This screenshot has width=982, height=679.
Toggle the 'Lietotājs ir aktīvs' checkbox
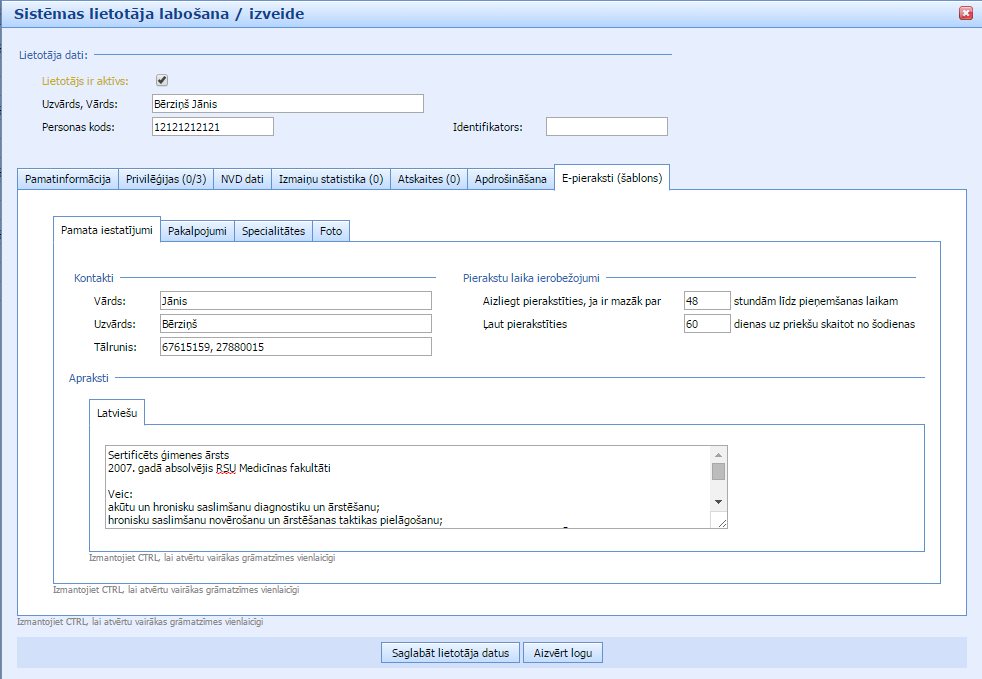pos(162,81)
